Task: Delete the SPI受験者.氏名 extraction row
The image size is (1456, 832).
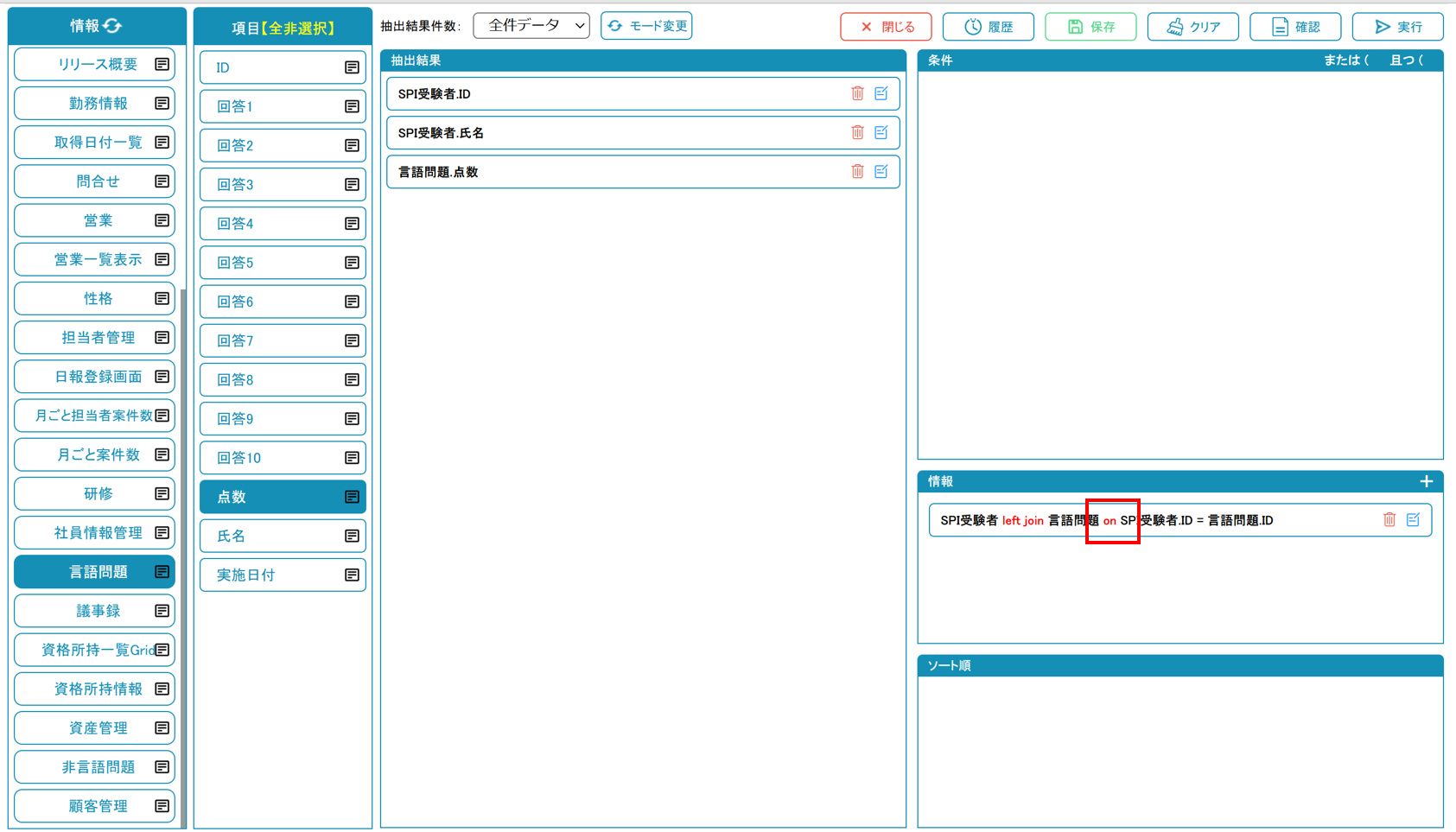Action: pos(857,132)
